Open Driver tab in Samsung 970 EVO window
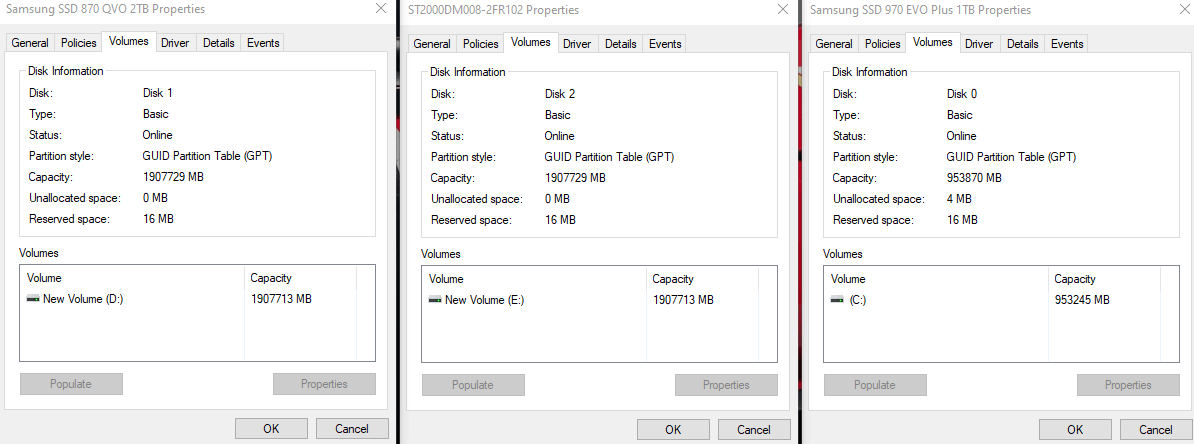This screenshot has width=1194, height=444. click(979, 44)
